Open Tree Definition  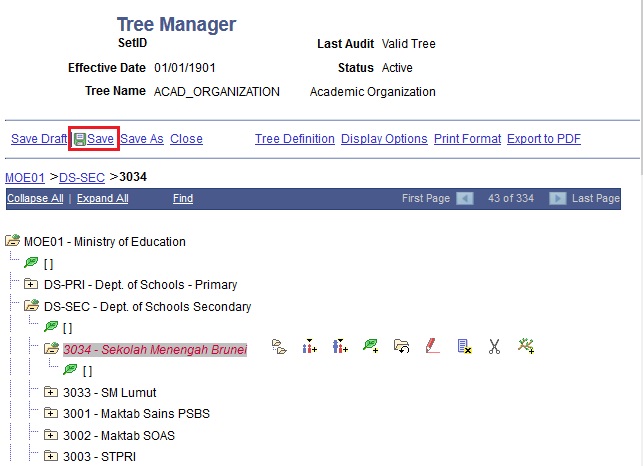point(295,139)
